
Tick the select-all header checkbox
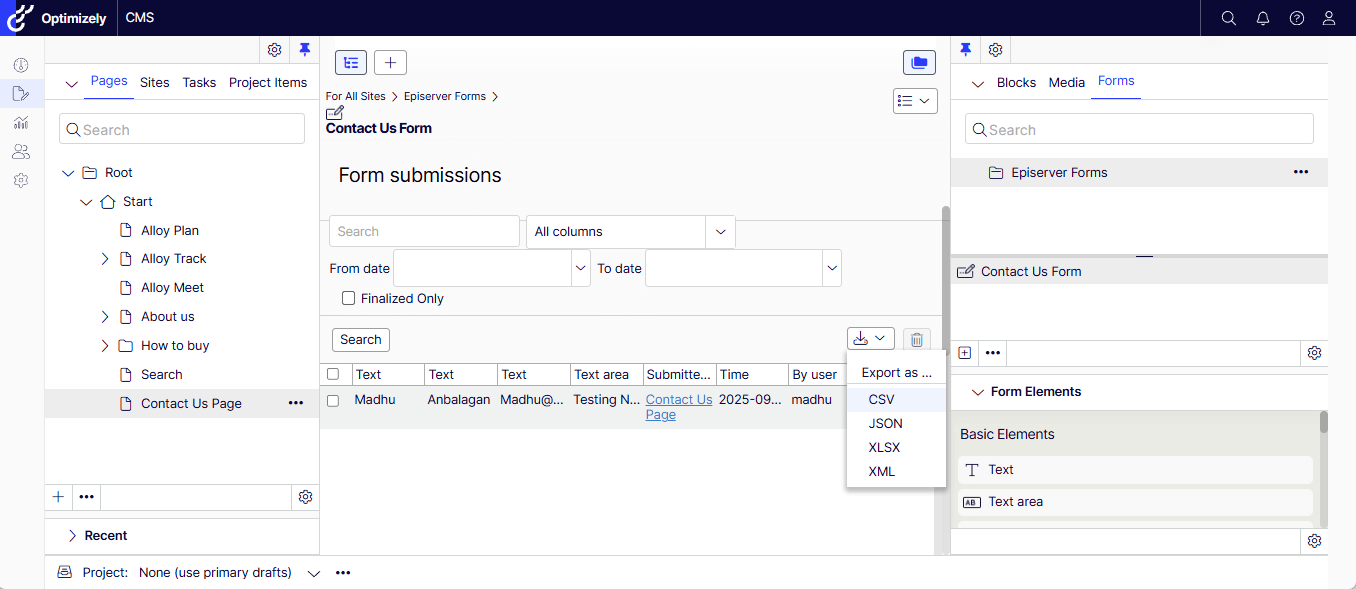click(x=333, y=374)
